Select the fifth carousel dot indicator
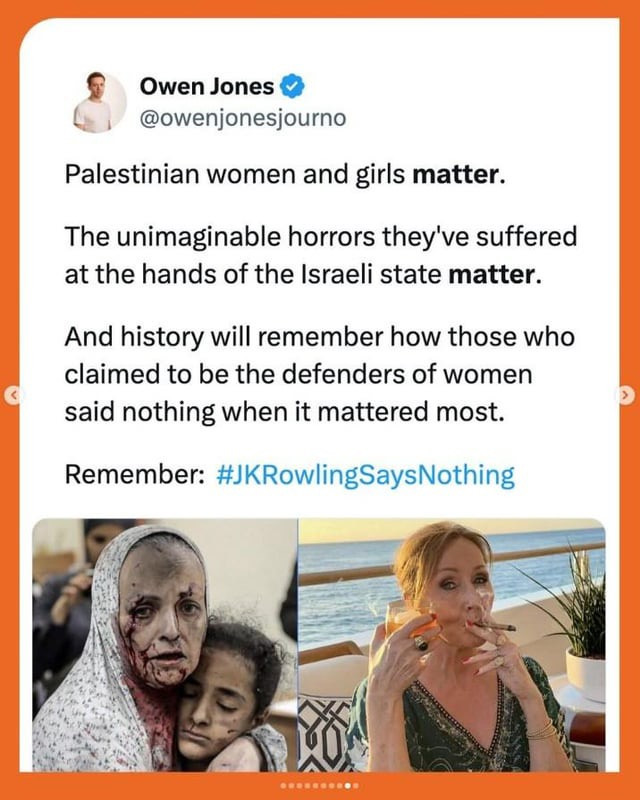Image resolution: width=640 pixels, height=800 pixels. [315, 786]
